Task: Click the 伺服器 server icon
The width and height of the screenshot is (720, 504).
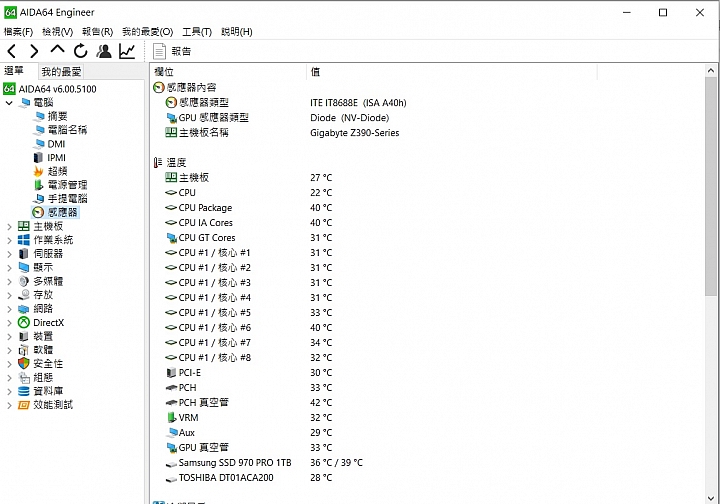Action: click(23, 253)
